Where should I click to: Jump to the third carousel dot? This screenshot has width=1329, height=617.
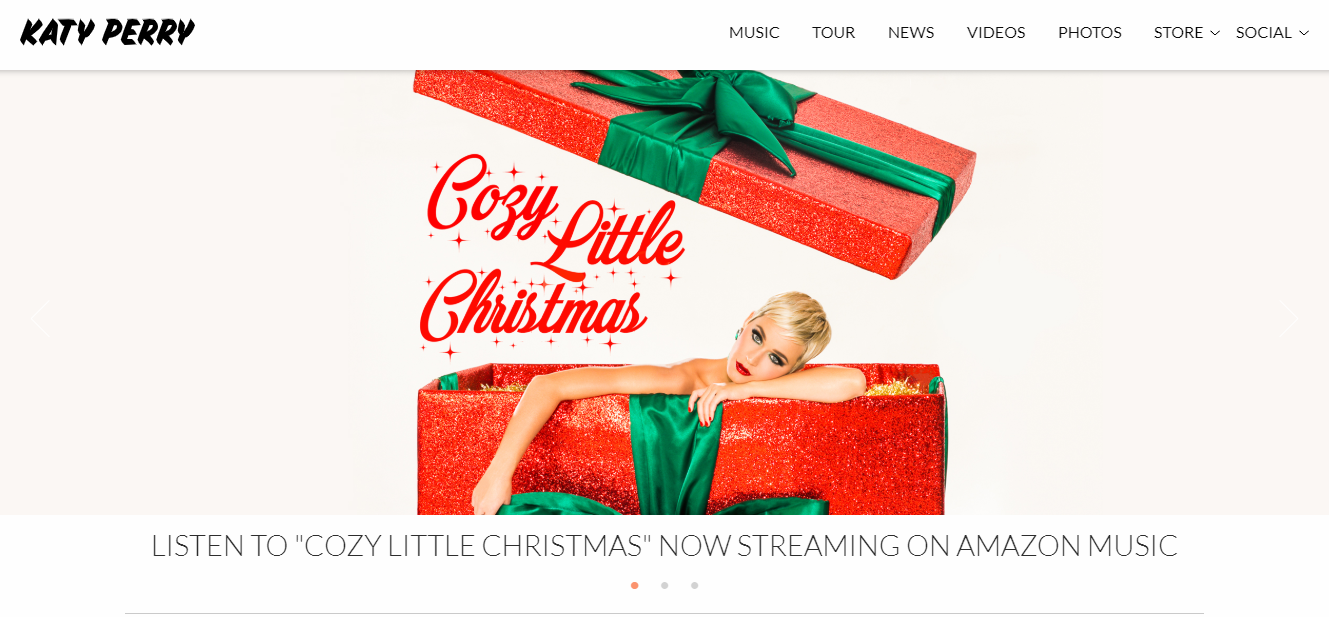click(694, 585)
